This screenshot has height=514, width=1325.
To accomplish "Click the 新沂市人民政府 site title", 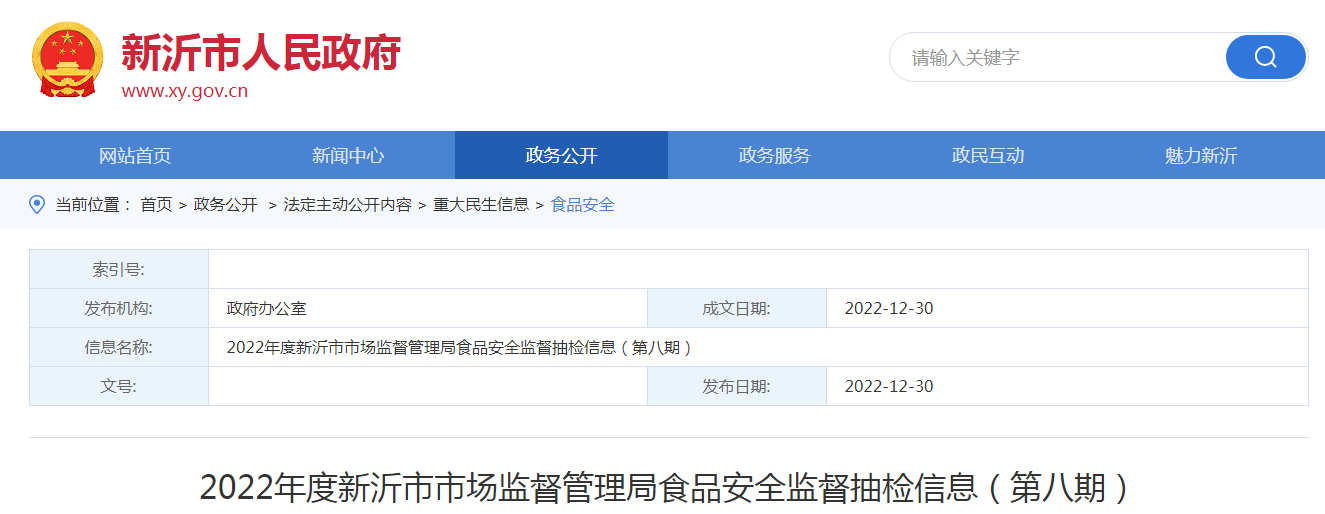I will 261,52.
